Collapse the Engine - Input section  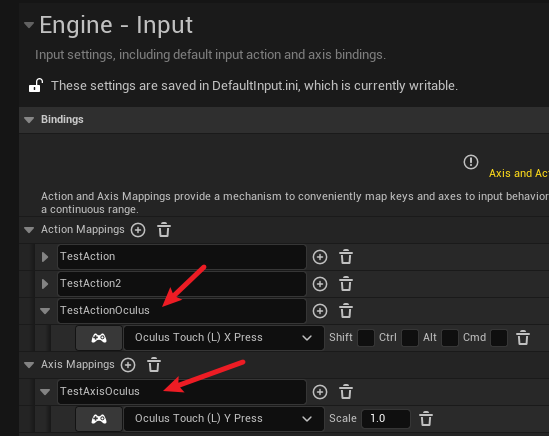29,25
